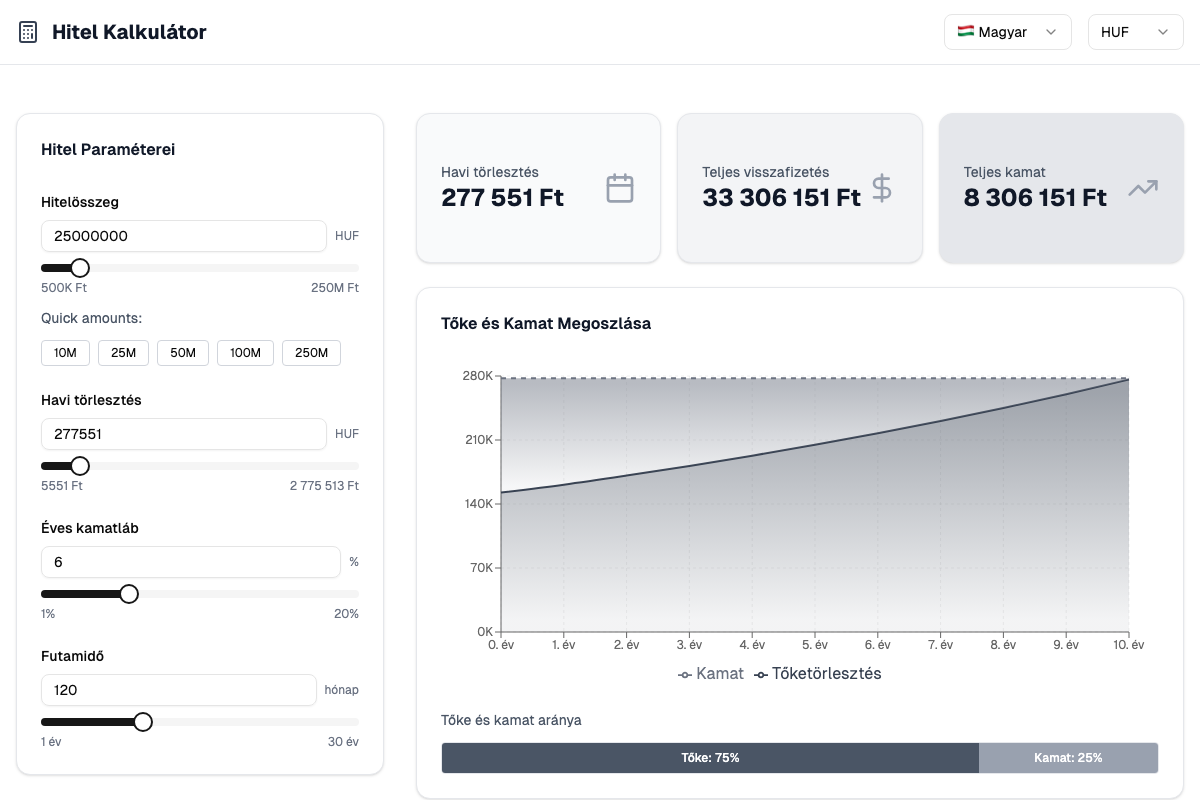Focus the Hitelösszeg input field
The width and height of the screenshot is (1200, 800).
pyautogui.click(x=183, y=236)
